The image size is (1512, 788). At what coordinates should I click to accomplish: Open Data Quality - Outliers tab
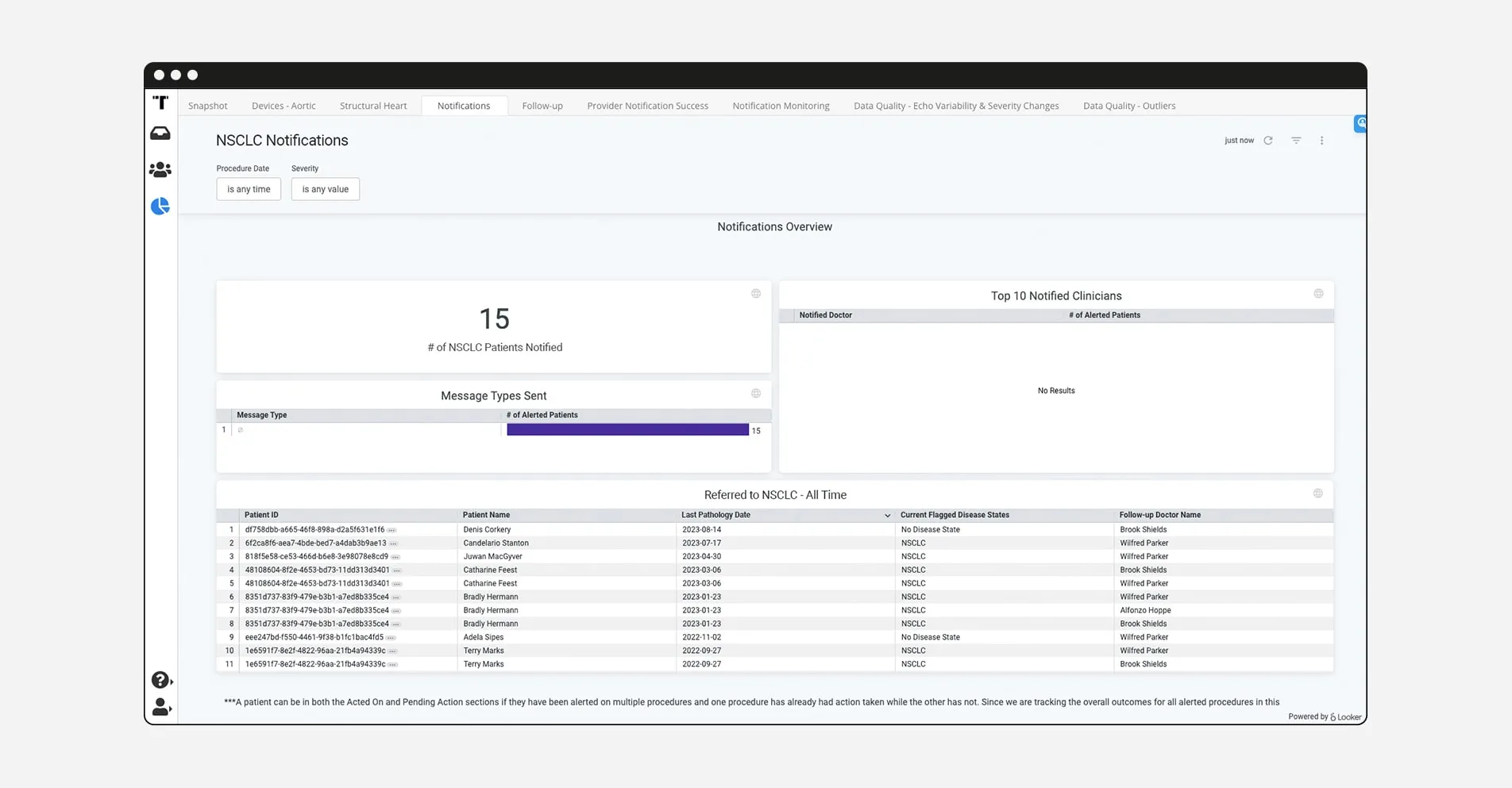(1129, 106)
